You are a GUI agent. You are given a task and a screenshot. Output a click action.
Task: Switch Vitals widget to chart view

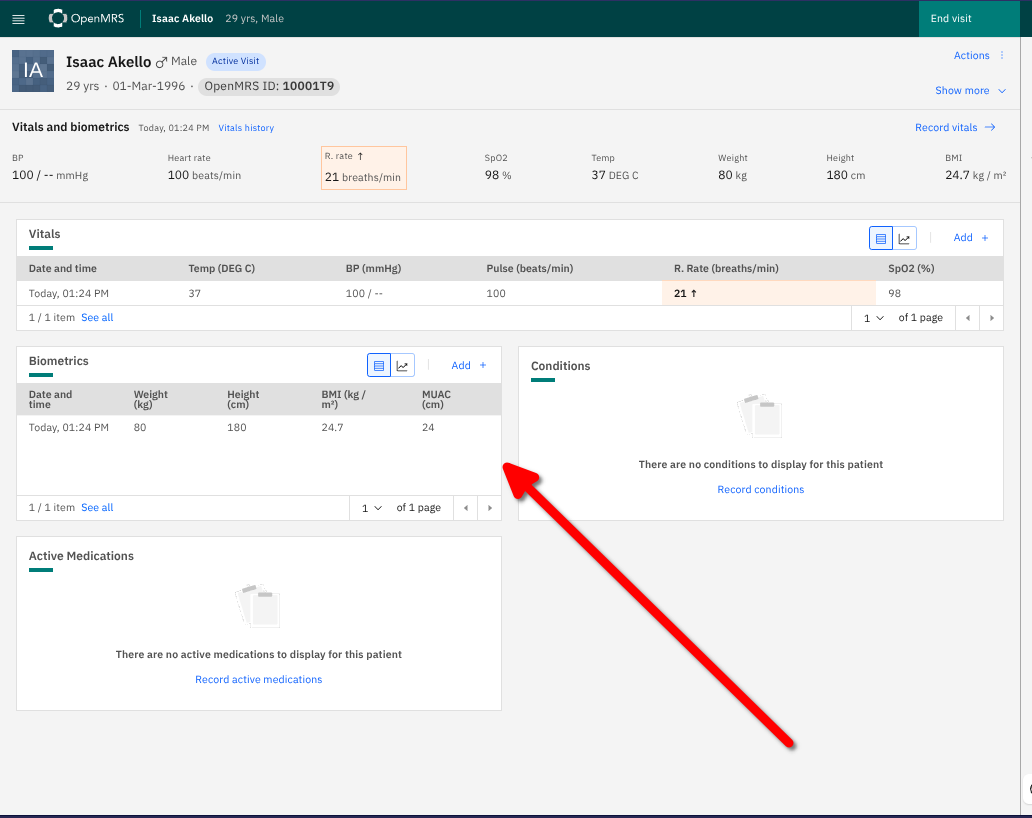(x=904, y=238)
